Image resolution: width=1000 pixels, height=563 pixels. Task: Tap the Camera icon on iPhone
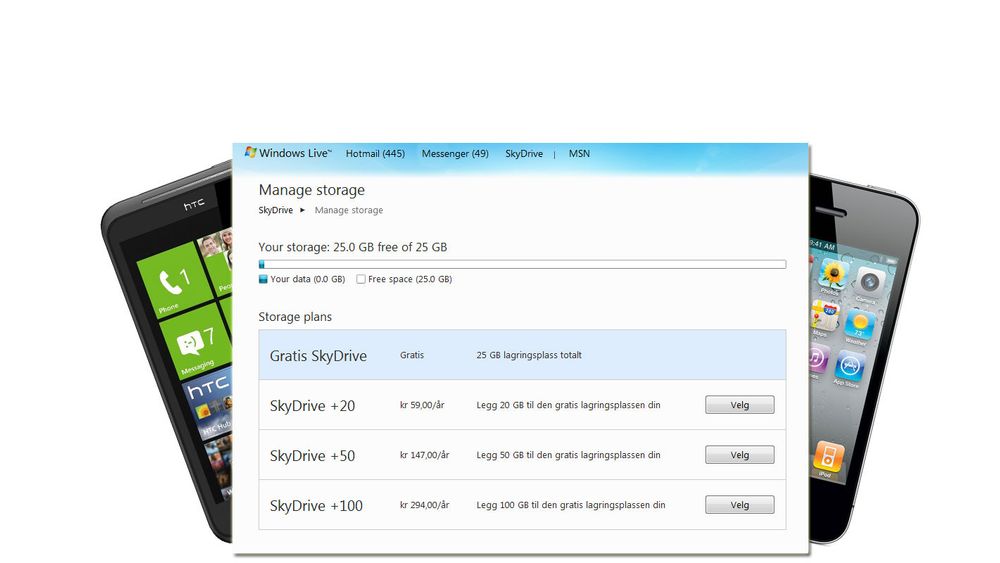(x=868, y=281)
